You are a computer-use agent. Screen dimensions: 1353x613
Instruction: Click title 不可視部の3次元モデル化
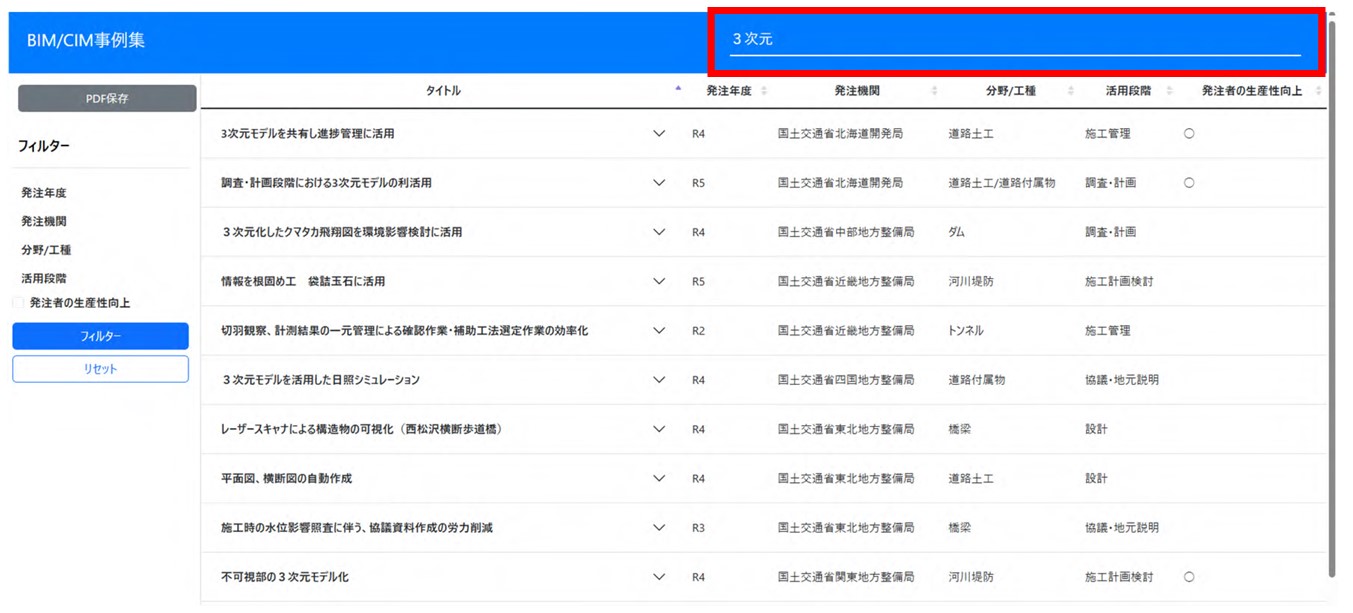(x=285, y=577)
